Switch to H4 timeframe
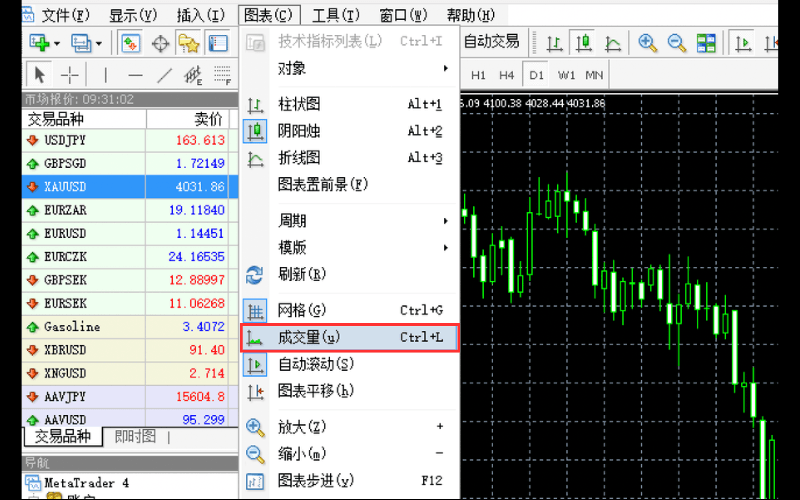Viewport: 800px width, 500px height. (506, 76)
